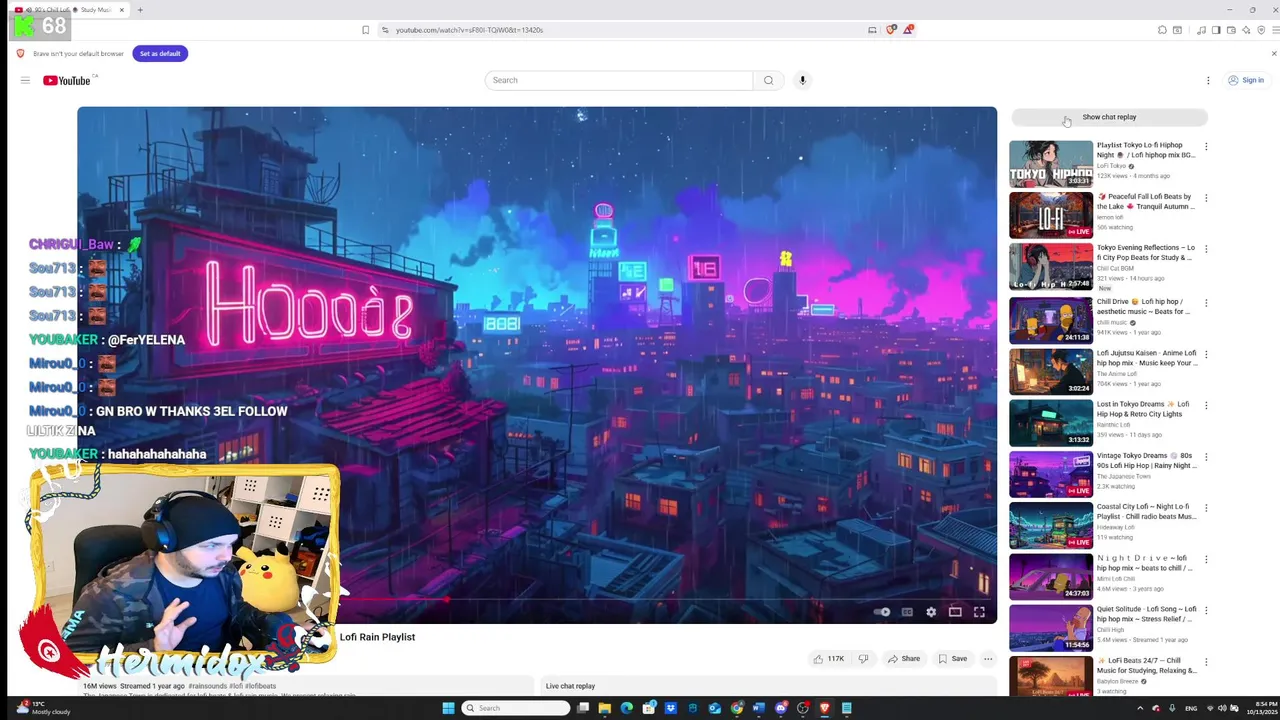Open Tokyo Evening Reflections video title
This screenshot has height=720, width=1280.
(1146, 252)
